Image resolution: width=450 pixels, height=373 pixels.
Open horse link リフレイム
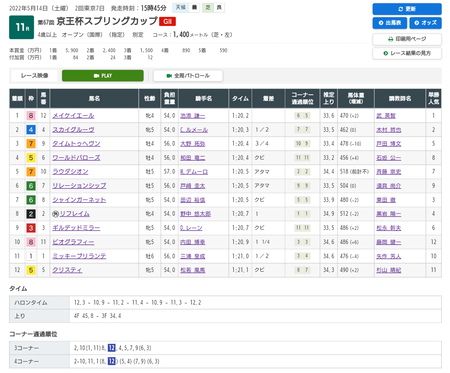(x=74, y=214)
